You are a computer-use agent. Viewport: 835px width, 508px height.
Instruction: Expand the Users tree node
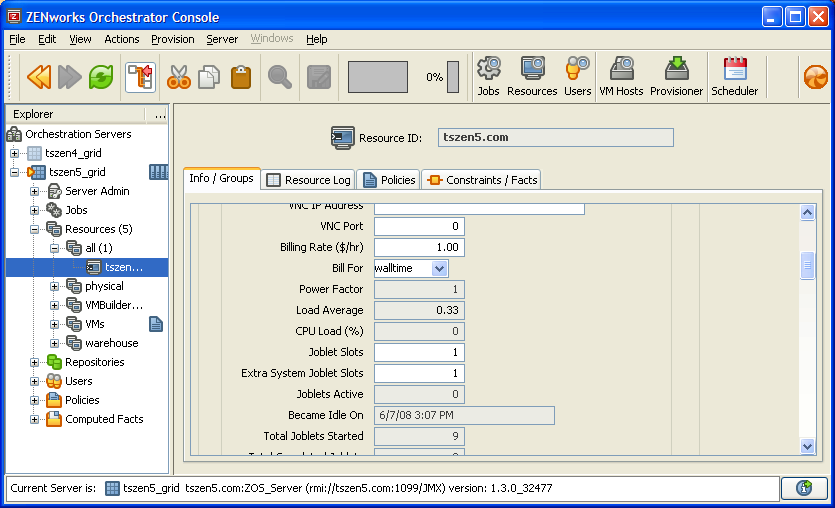34,381
